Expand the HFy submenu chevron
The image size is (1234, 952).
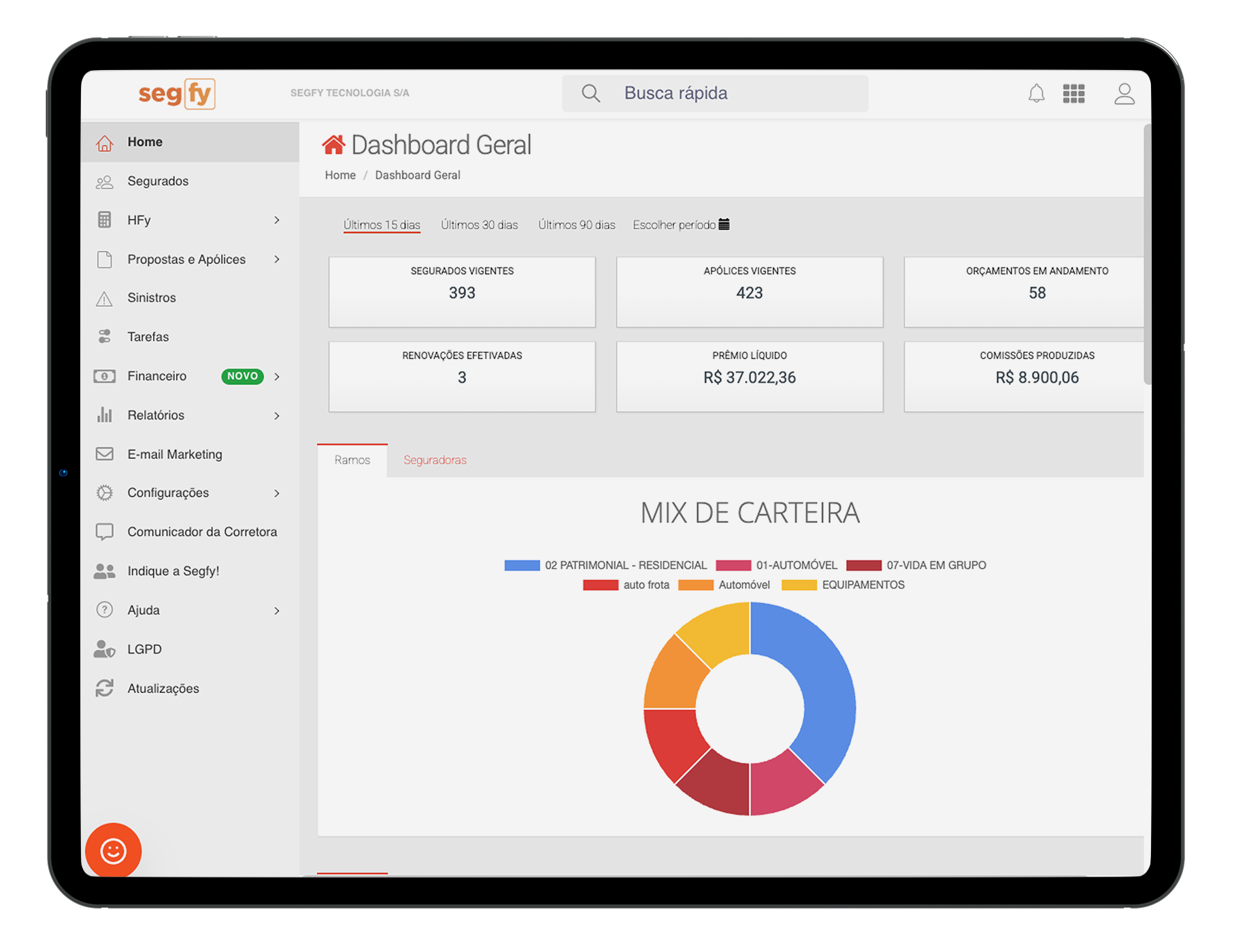tap(277, 220)
